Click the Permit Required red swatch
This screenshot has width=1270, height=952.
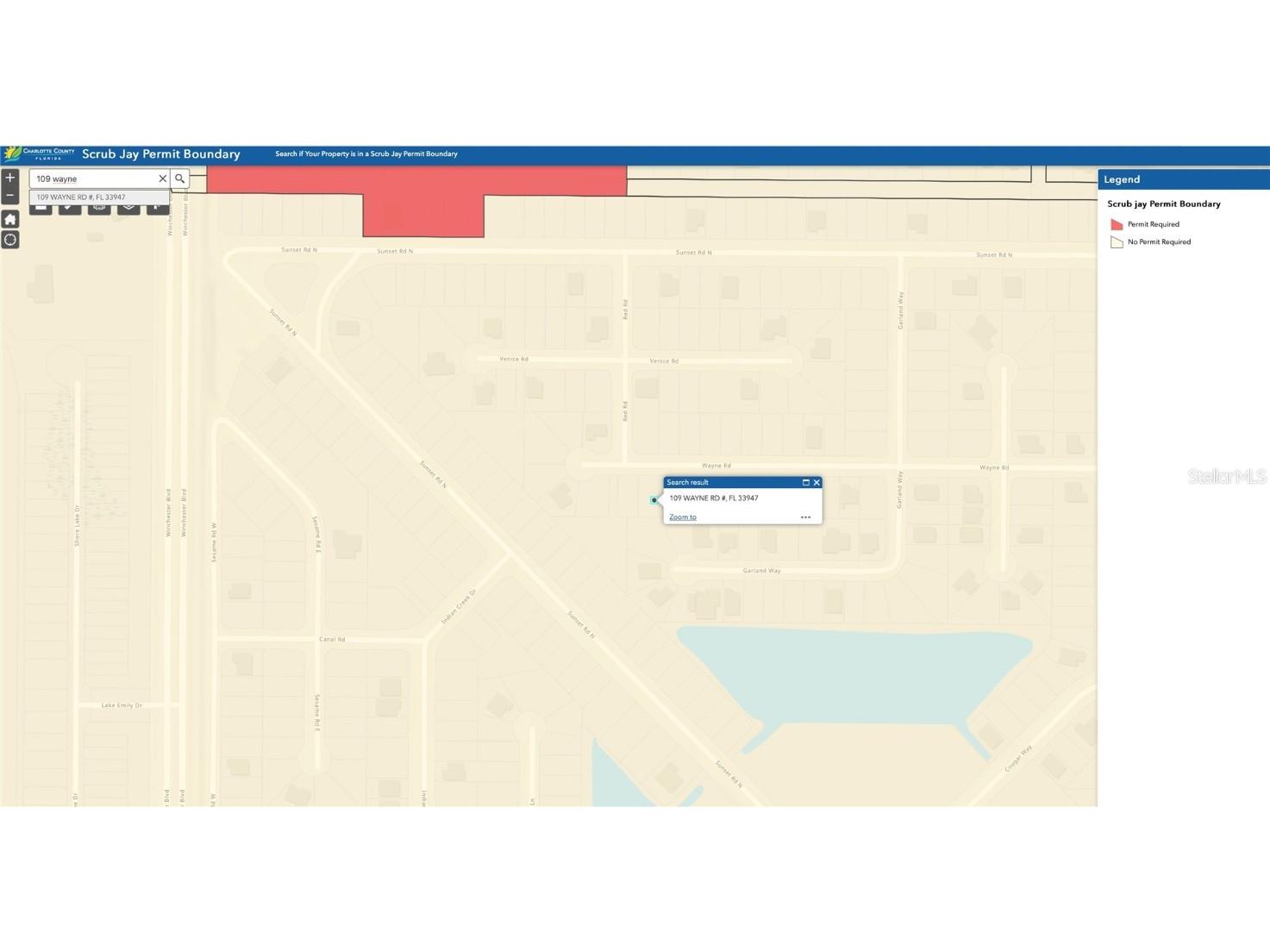(x=1117, y=224)
